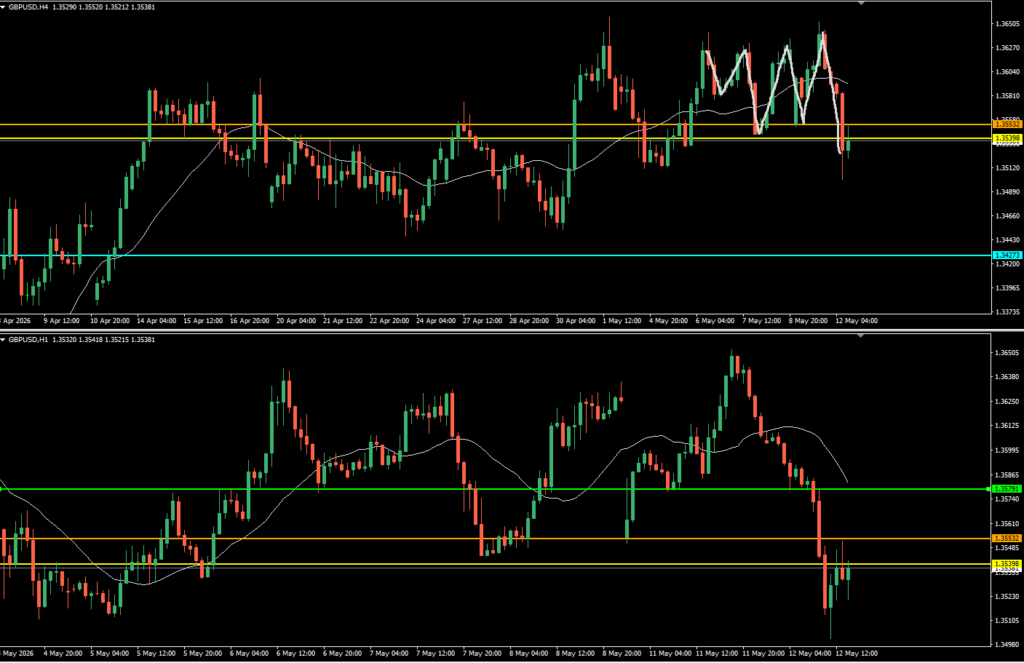
Task: Click price 1.36380 on the H1 price axis
Action: tap(1007, 377)
